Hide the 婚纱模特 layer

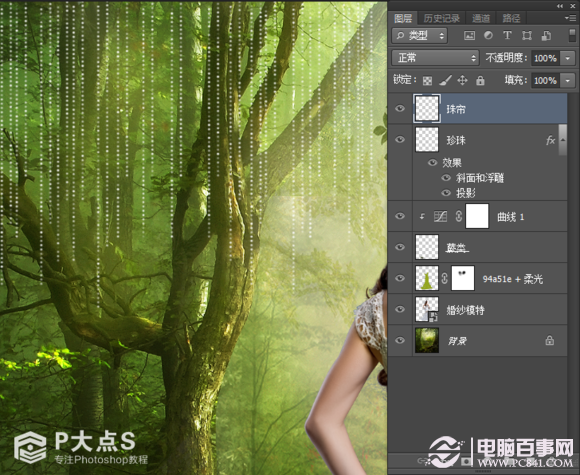tap(400, 309)
